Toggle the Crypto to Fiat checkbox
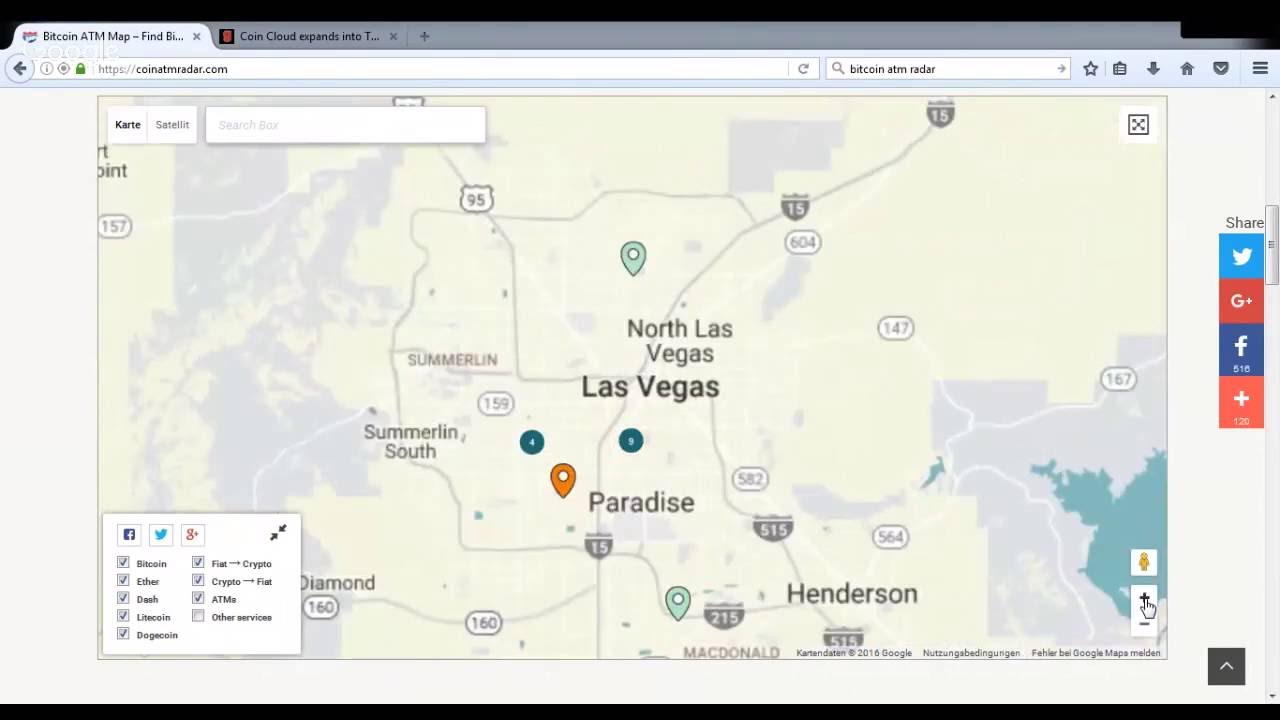This screenshot has width=1280, height=720. pyautogui.click(x=198, y=581)
